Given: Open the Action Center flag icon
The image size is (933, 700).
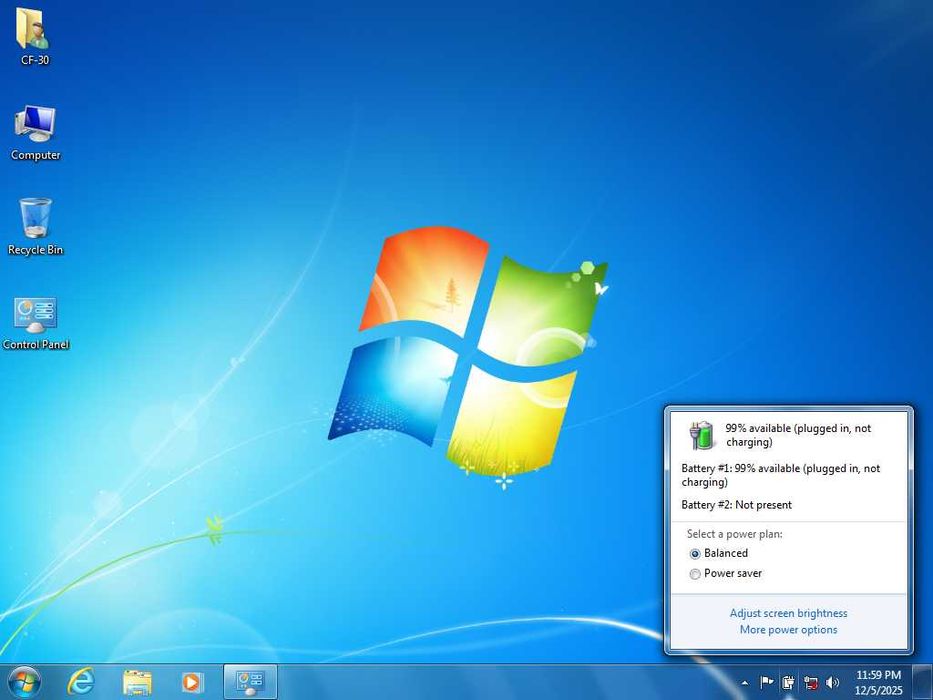Looking at the screenshot, I should point(766,682).
